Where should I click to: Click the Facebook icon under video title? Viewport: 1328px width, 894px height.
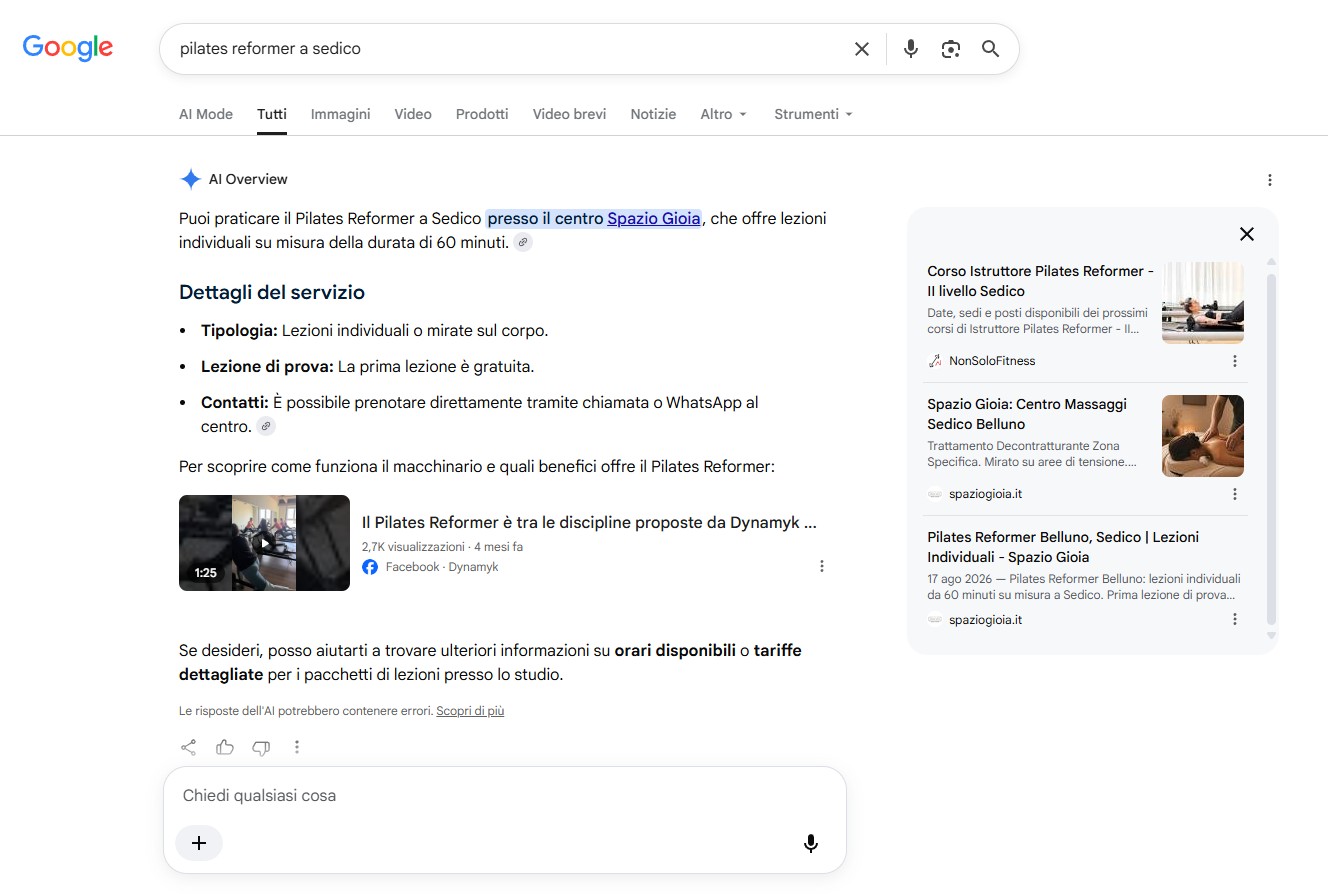click(370, 567)
